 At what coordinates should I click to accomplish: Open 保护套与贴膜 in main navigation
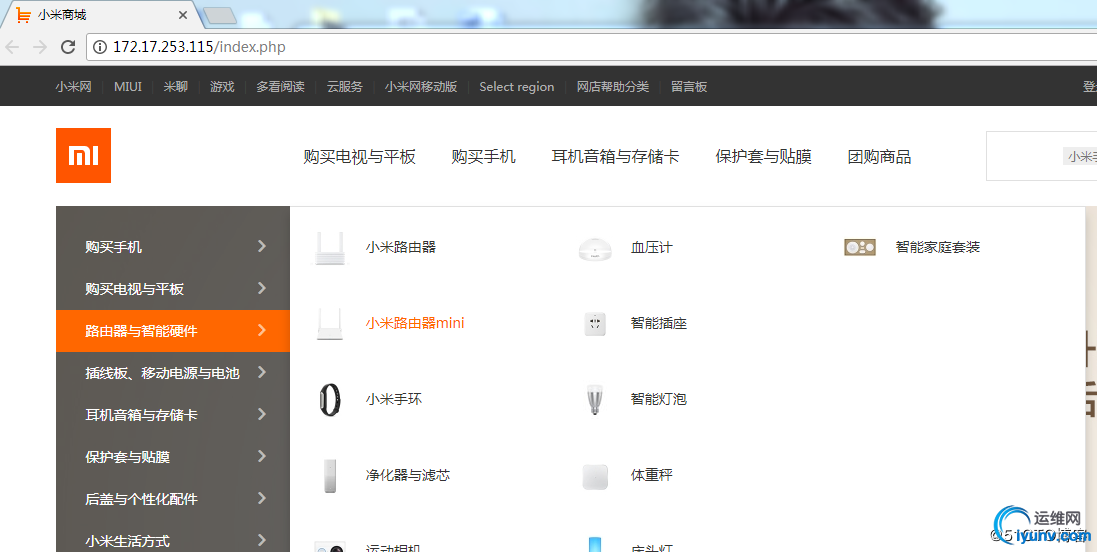pos(763,157)
